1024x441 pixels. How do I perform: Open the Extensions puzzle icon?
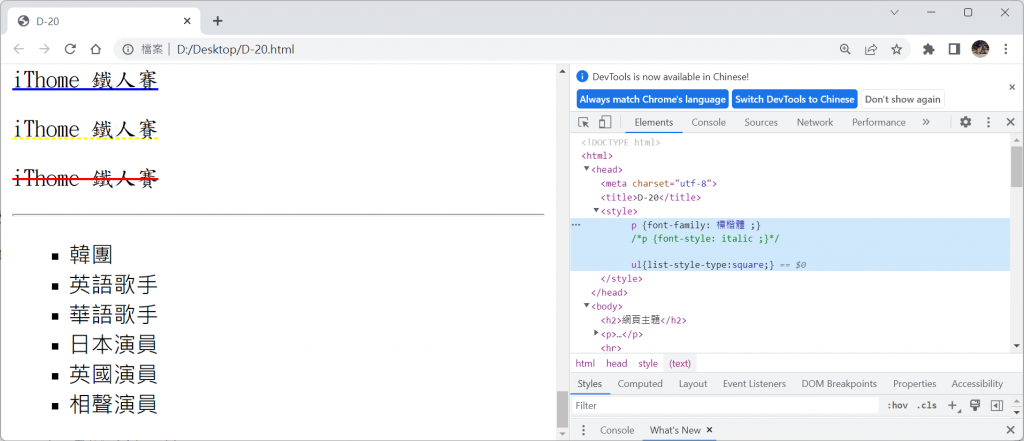(x=928, y=49)
